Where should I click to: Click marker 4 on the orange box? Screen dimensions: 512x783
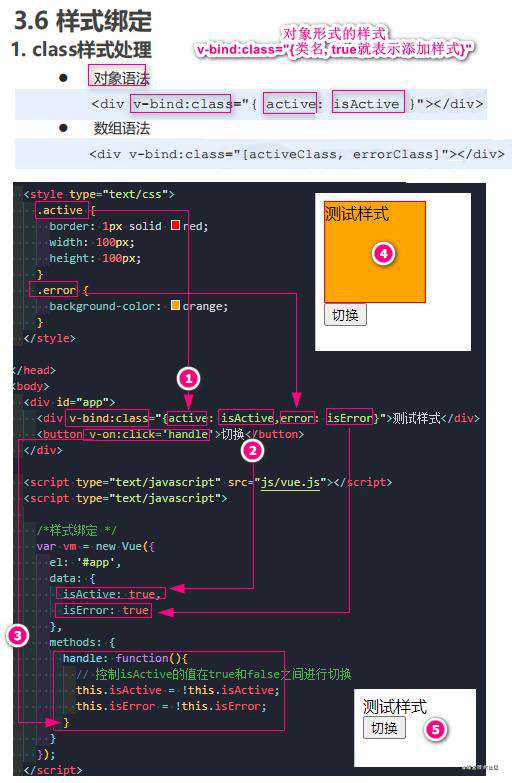point(383,254)
